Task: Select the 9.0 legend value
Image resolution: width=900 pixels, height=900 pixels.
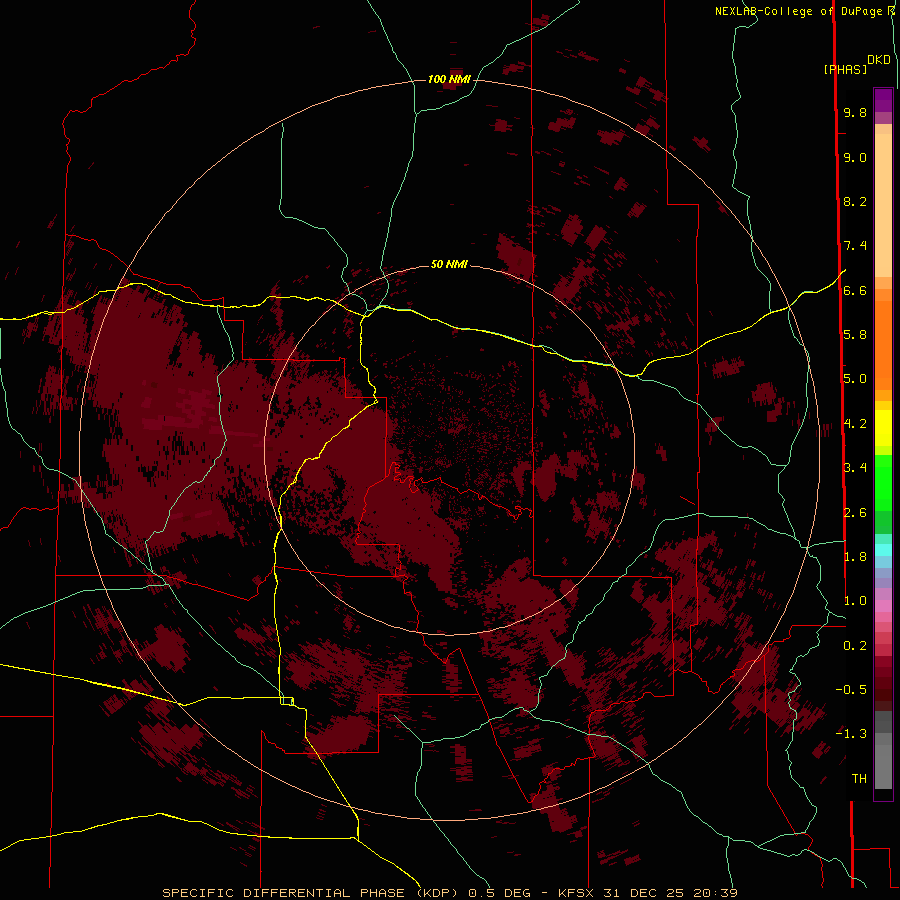Action: (855, 157)
